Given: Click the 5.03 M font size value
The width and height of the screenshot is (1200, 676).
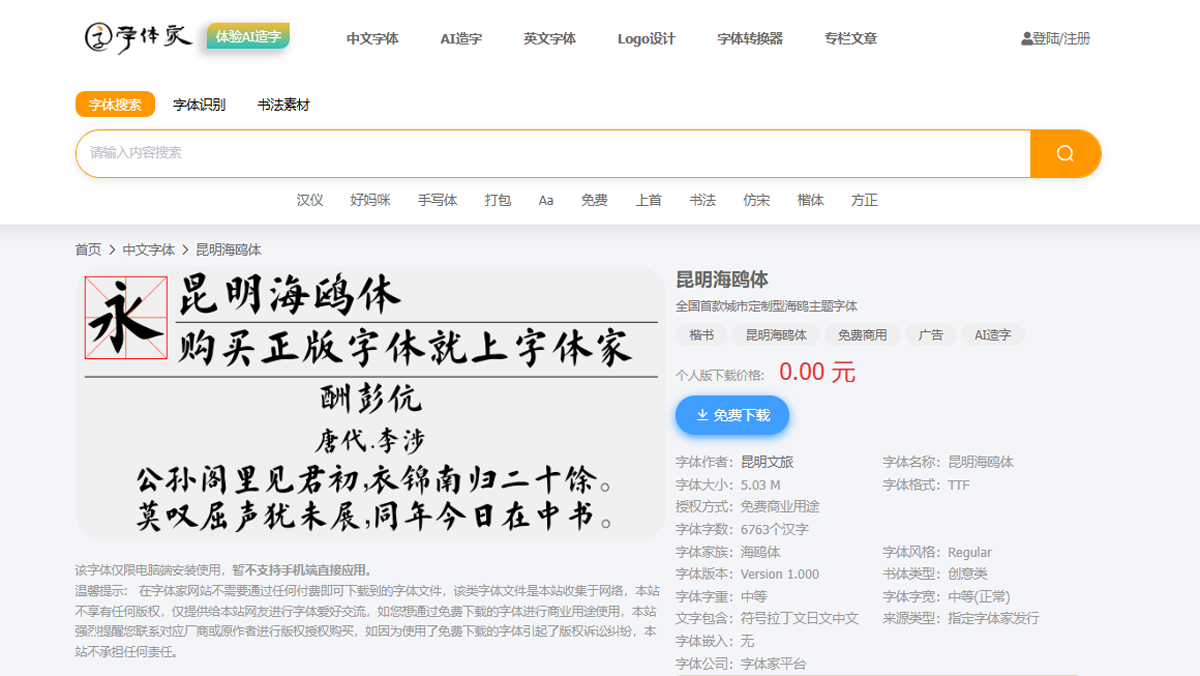Looking at the screenshot, I should [x=760, y=485].
